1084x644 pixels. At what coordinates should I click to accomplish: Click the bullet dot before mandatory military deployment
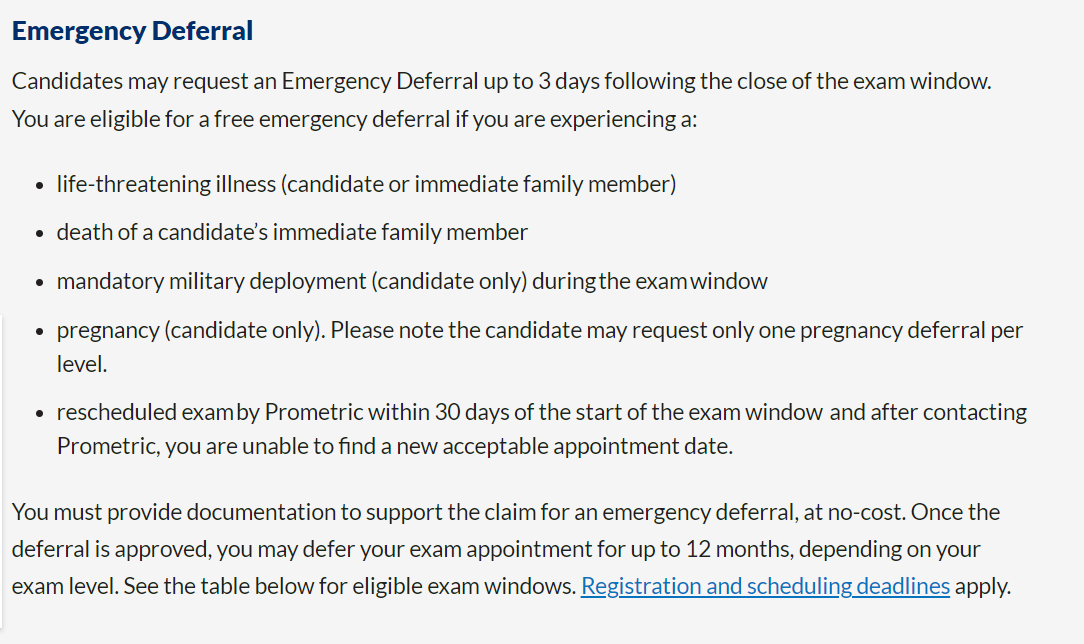click(38, 283)
